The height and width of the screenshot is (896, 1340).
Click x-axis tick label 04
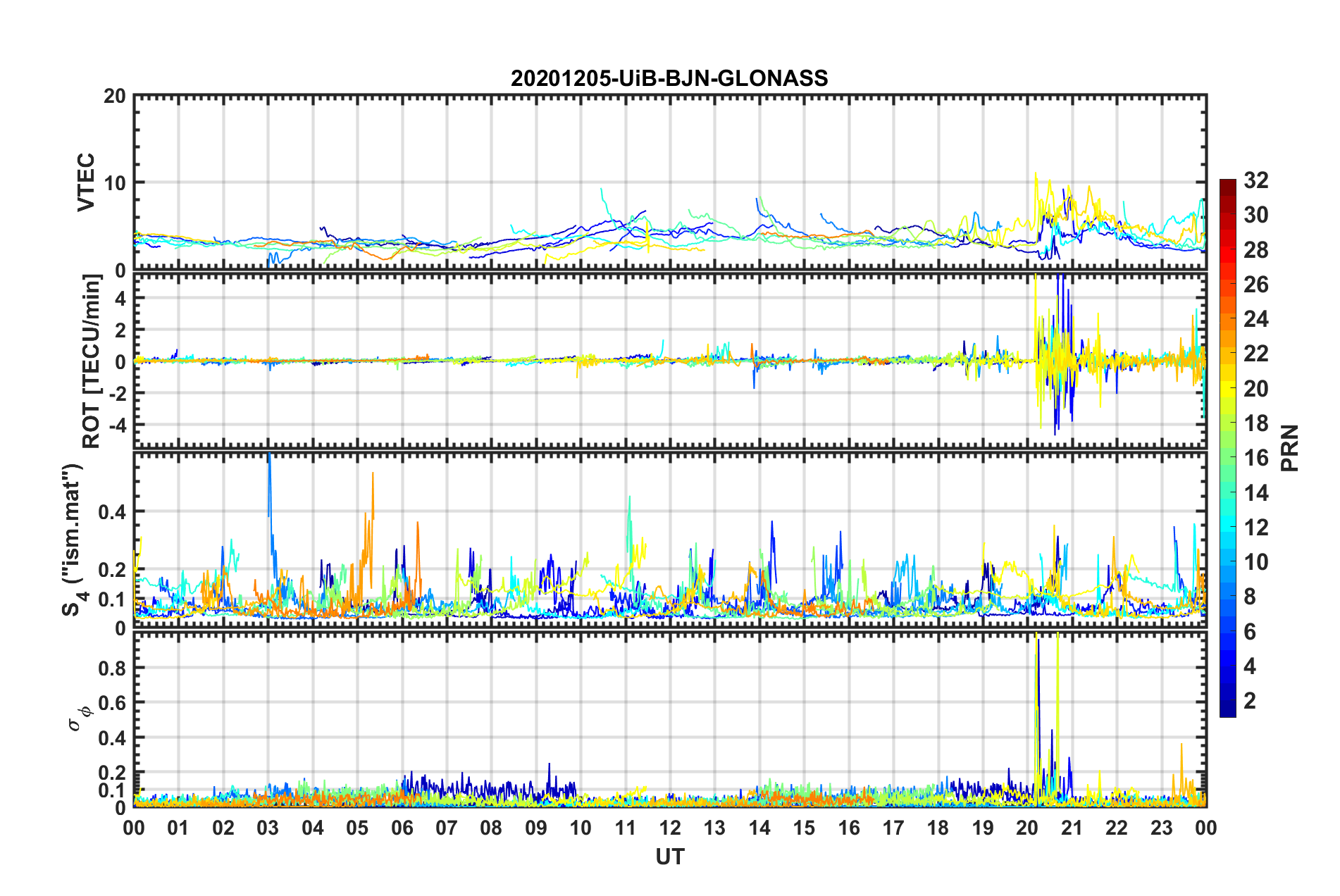pos(313,828)
